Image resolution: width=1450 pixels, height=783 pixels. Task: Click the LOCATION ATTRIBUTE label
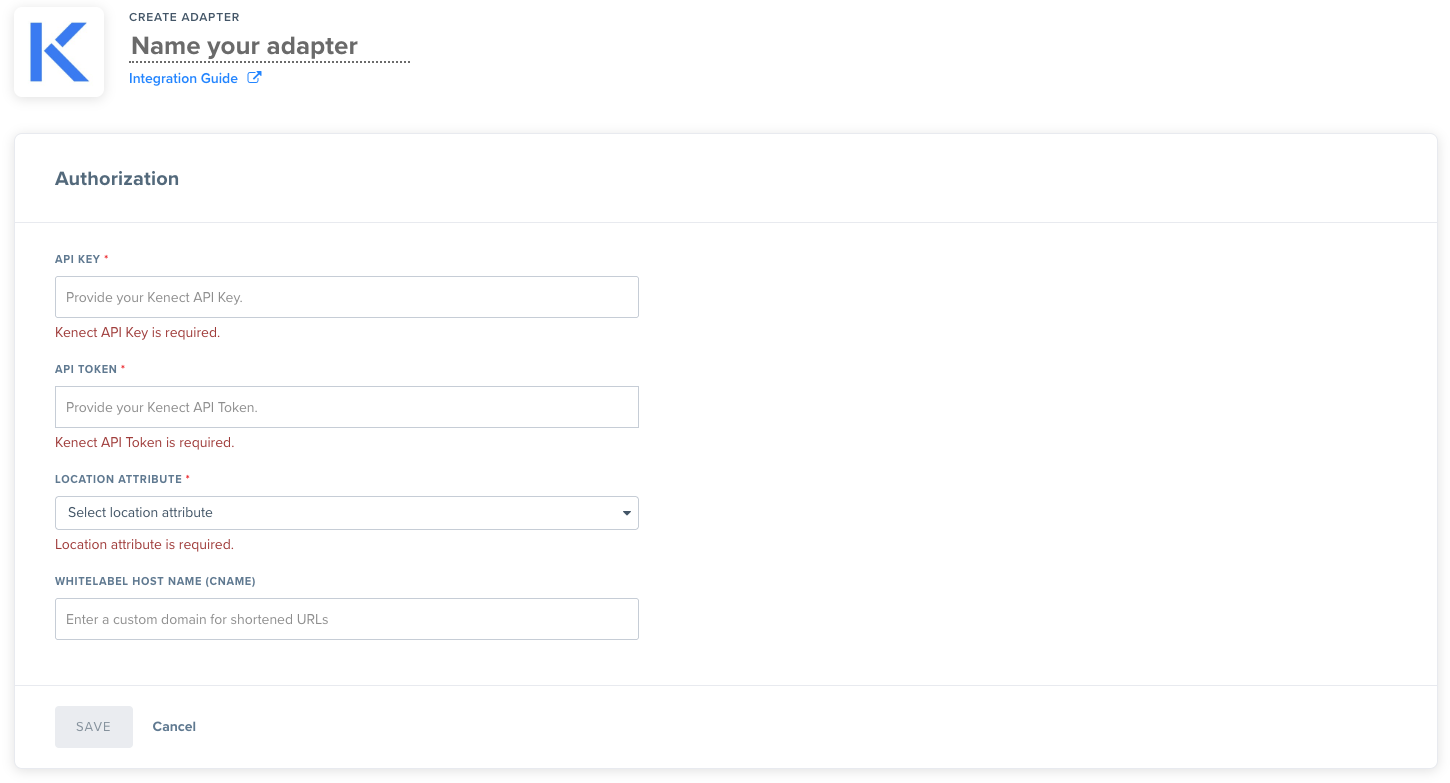pos(118,479)
